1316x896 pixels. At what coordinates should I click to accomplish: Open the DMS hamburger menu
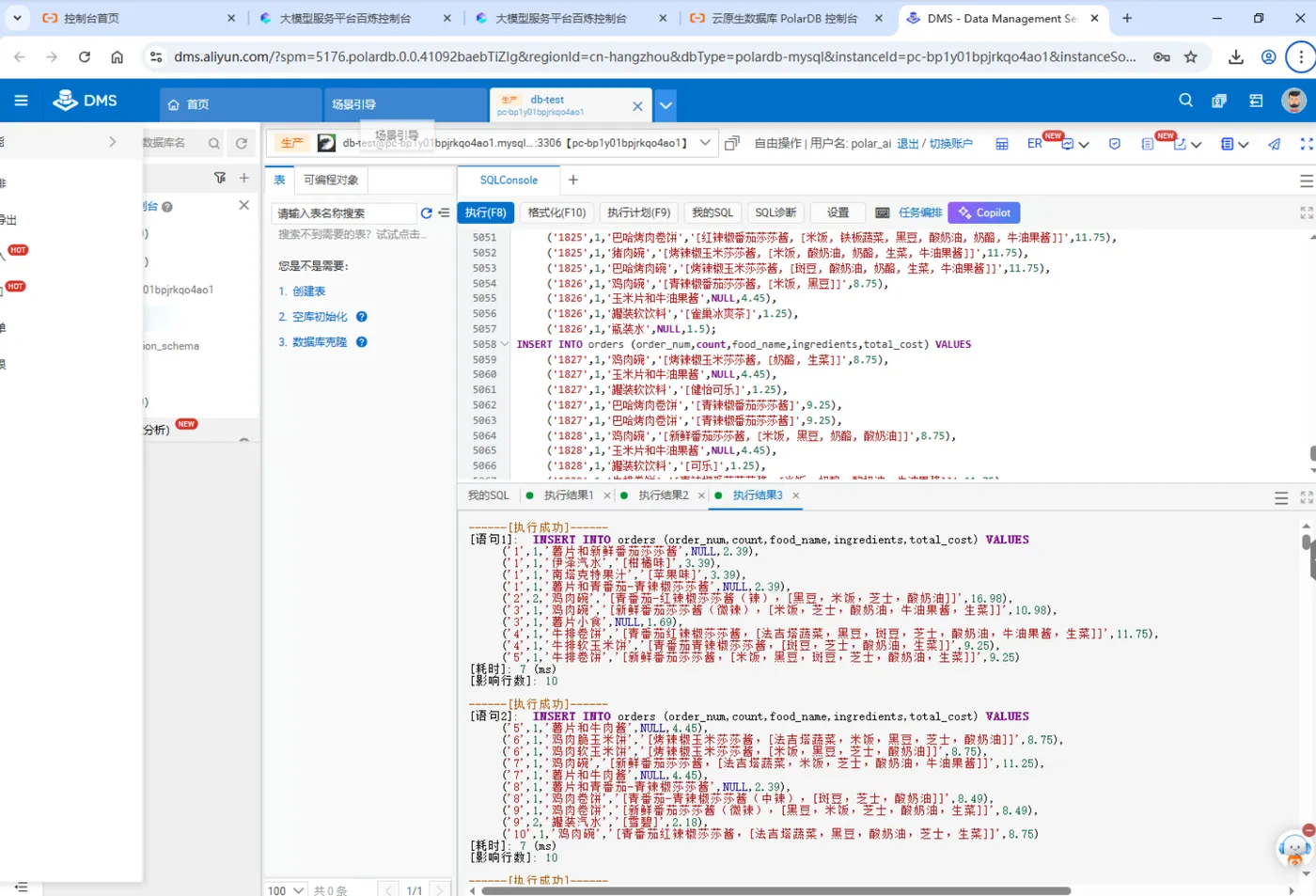(21, 101)
